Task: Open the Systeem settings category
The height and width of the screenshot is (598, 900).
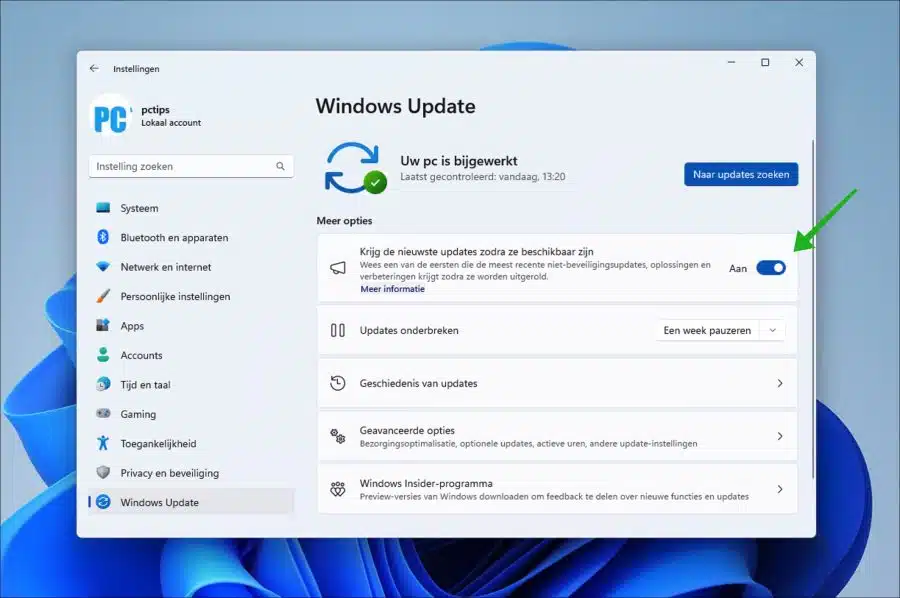Action: pyautogui.click(x=191, y=208)
